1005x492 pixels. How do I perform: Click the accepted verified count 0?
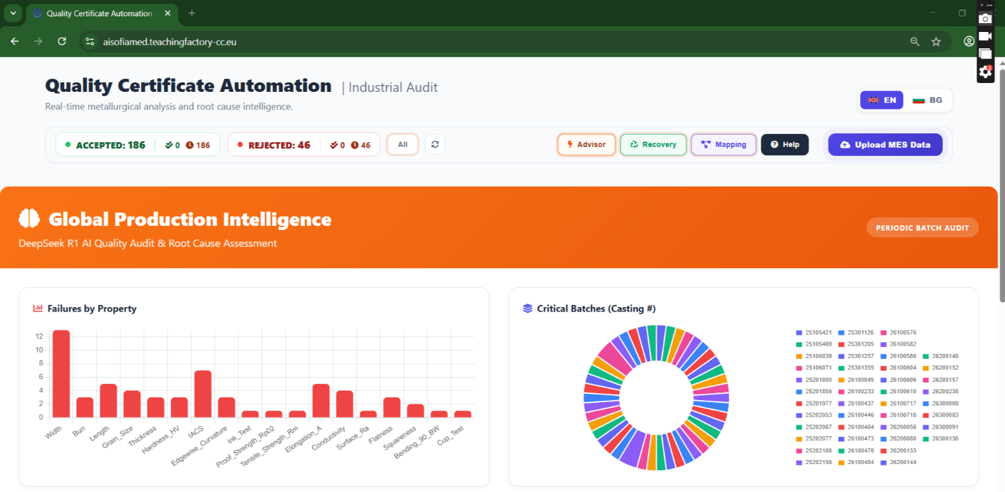[x=172, y=145]
